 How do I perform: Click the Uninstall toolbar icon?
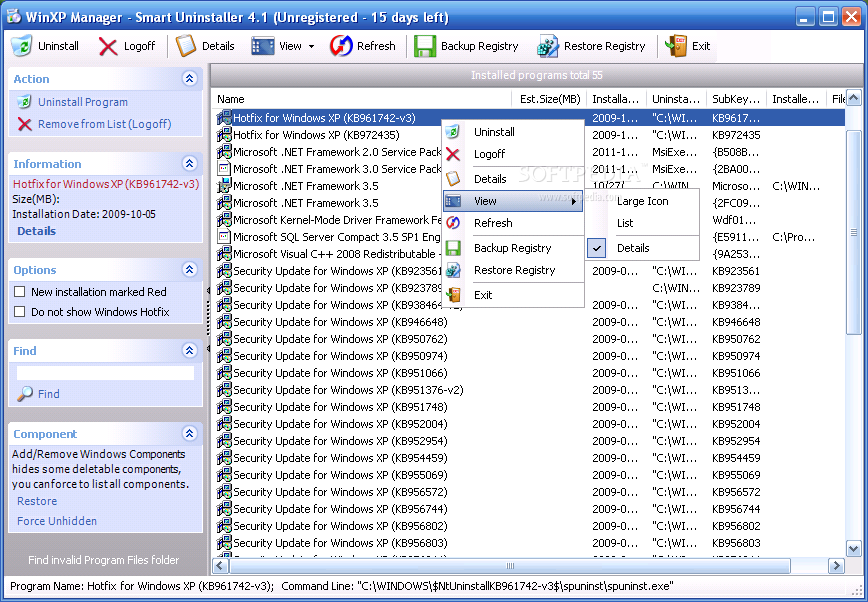22,46
